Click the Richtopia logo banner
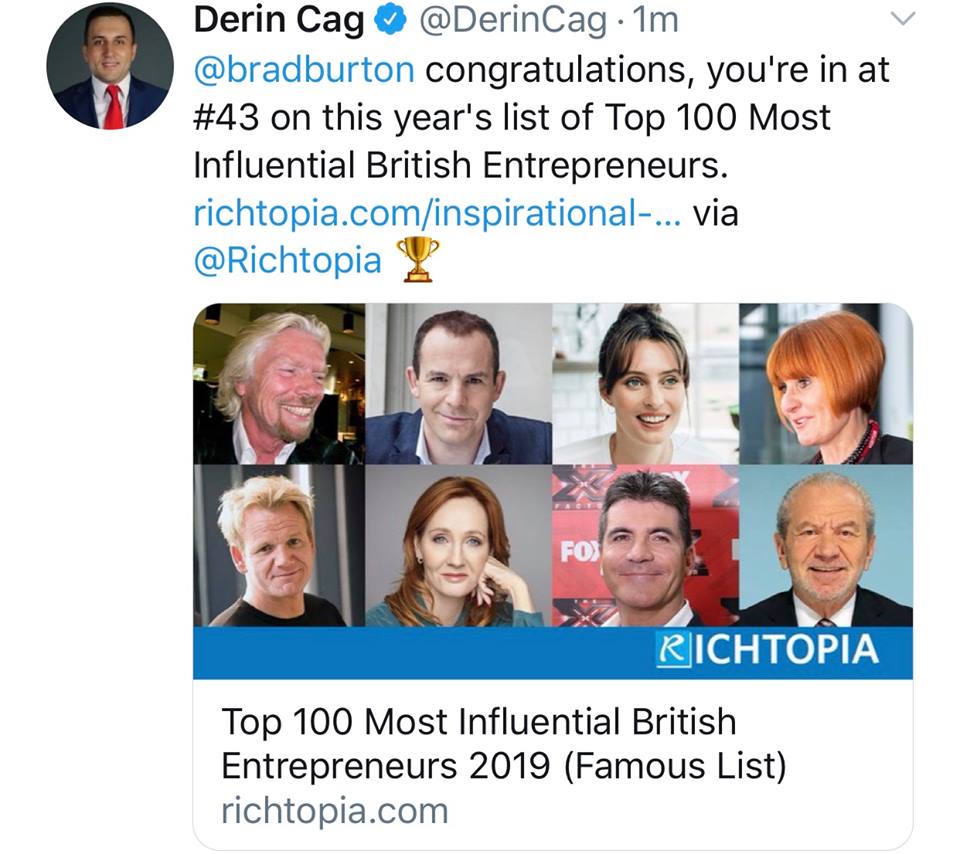Viewport: 960px width, 854px height. [767, 650]
